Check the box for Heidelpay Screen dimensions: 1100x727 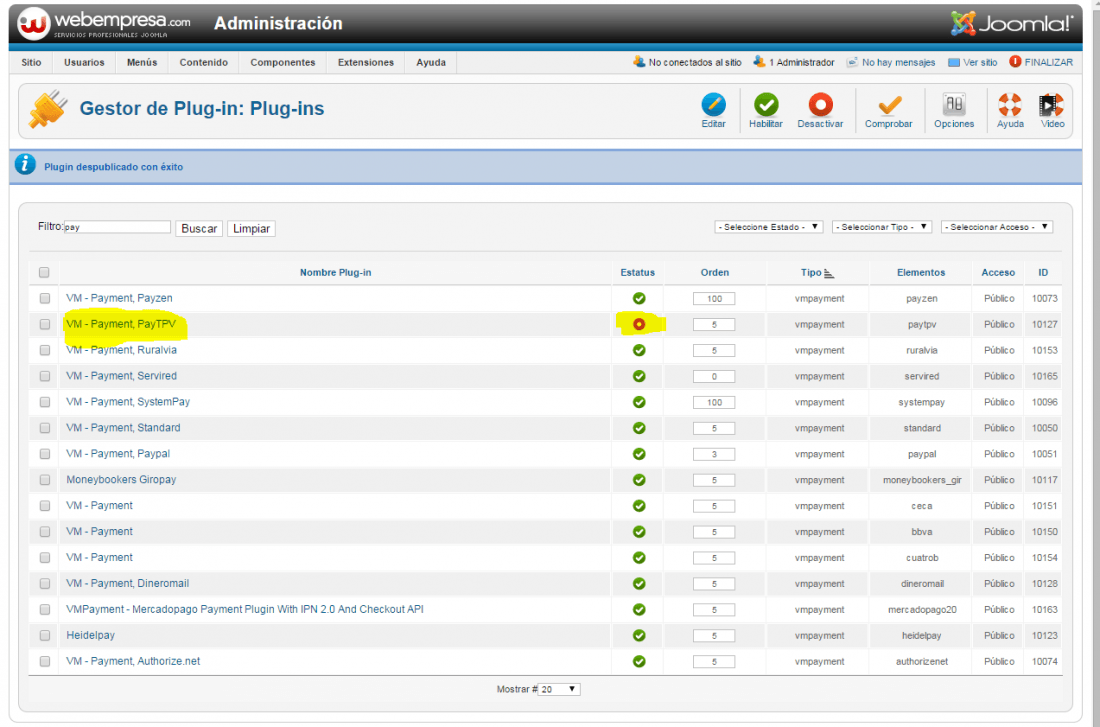pos(45,636)
